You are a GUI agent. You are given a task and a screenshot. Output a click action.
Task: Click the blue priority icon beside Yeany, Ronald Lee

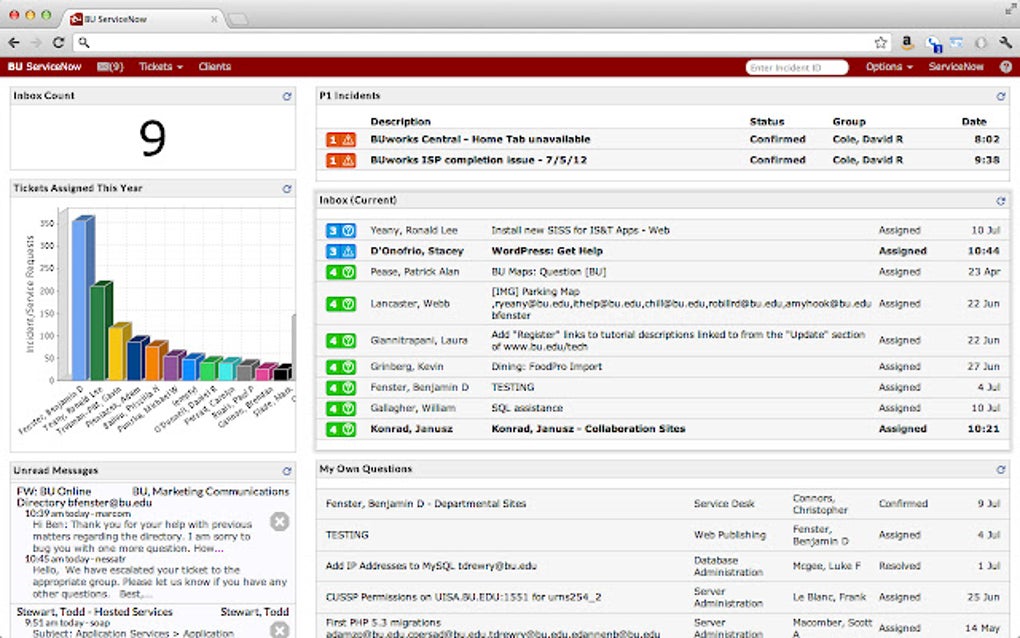point(340,229)
